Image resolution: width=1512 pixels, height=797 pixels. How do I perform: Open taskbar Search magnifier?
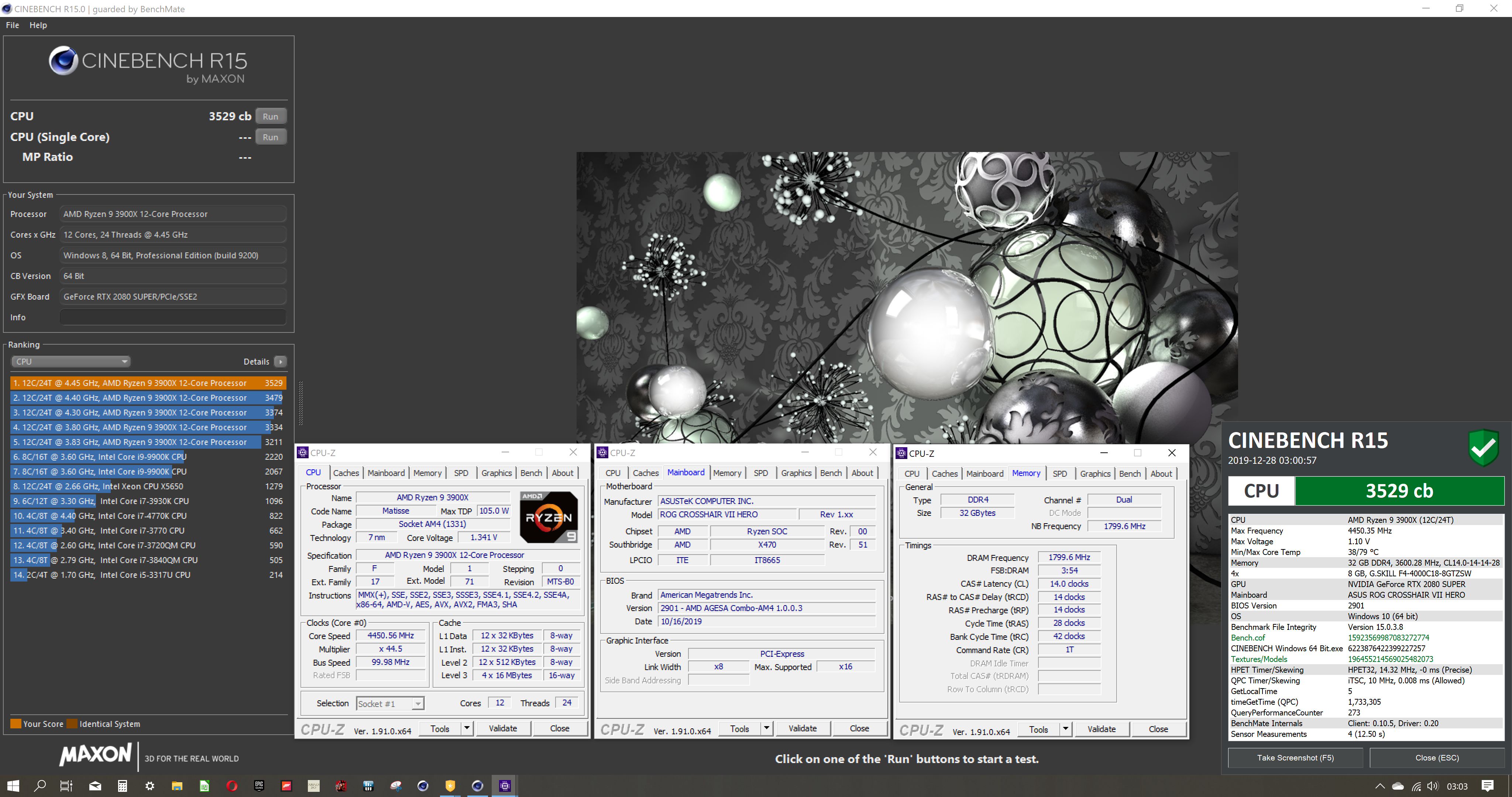40,786
